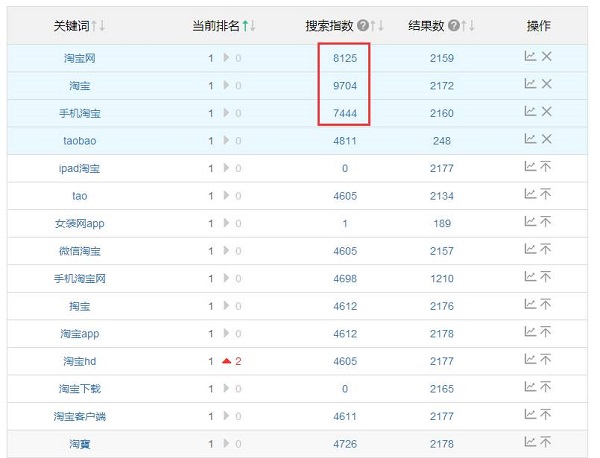Remove 手机淘宝 from pinned keywords
The image size is (600, 458).
546,111
